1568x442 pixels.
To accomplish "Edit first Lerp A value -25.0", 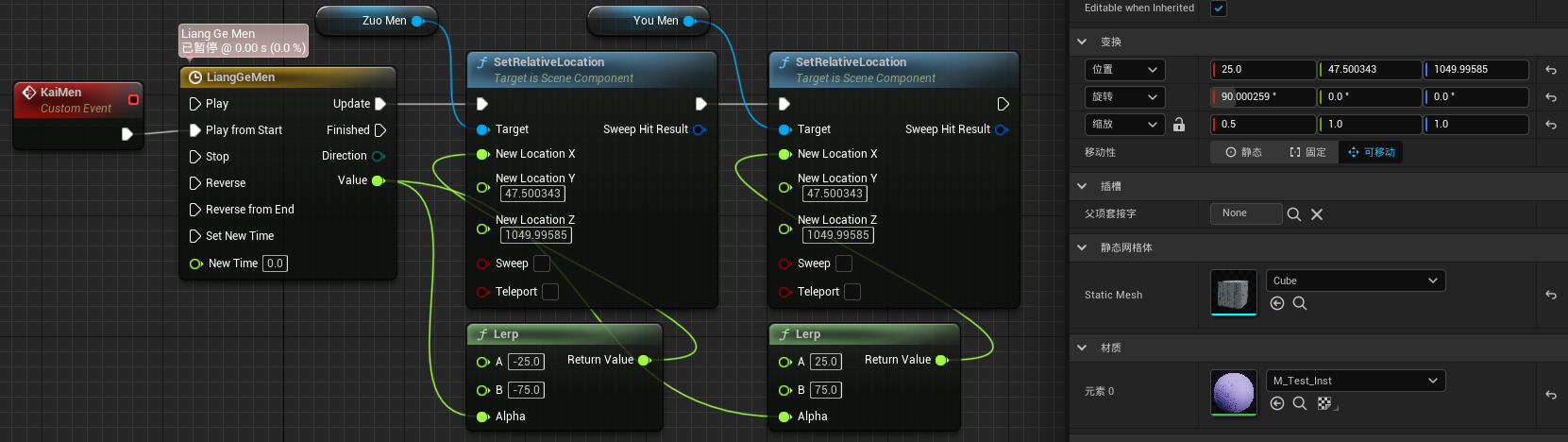I will pyautogui.click(x=527, y=362).
